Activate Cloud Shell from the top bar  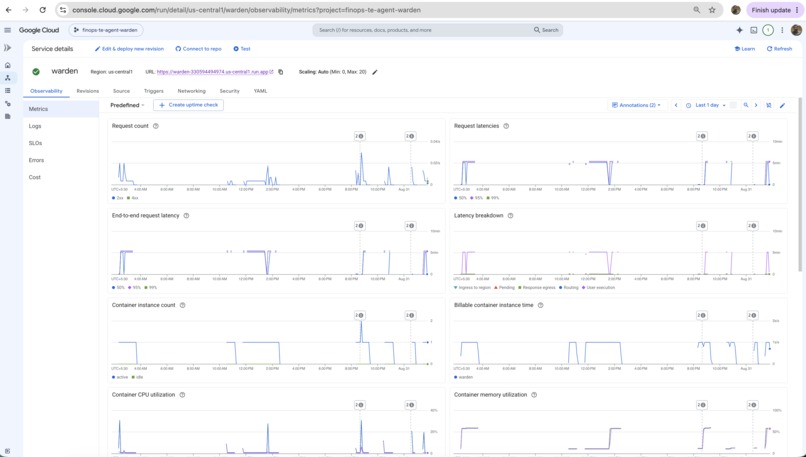[x=754, y=30]
